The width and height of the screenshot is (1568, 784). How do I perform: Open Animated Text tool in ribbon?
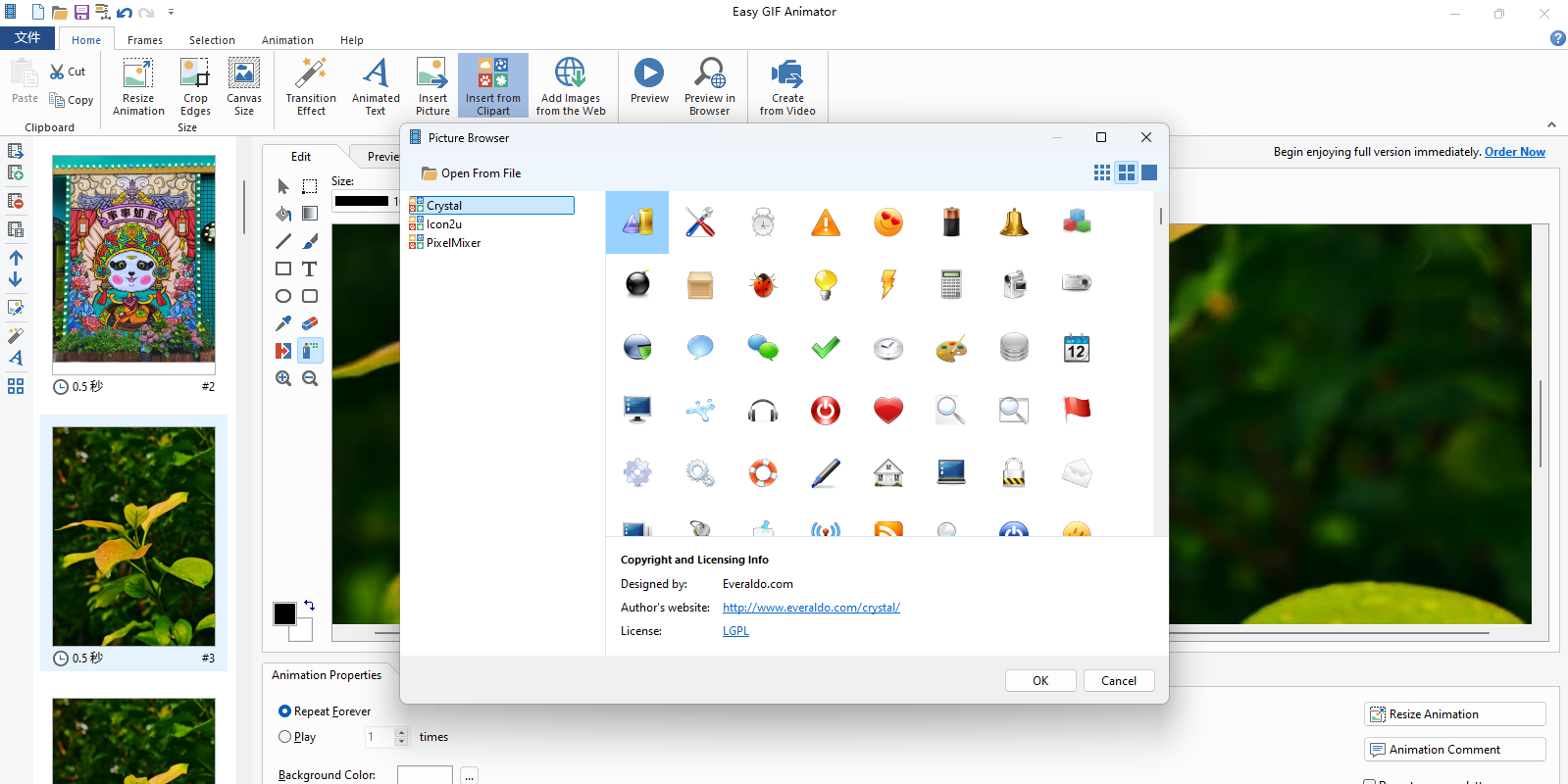click(376, 86)
